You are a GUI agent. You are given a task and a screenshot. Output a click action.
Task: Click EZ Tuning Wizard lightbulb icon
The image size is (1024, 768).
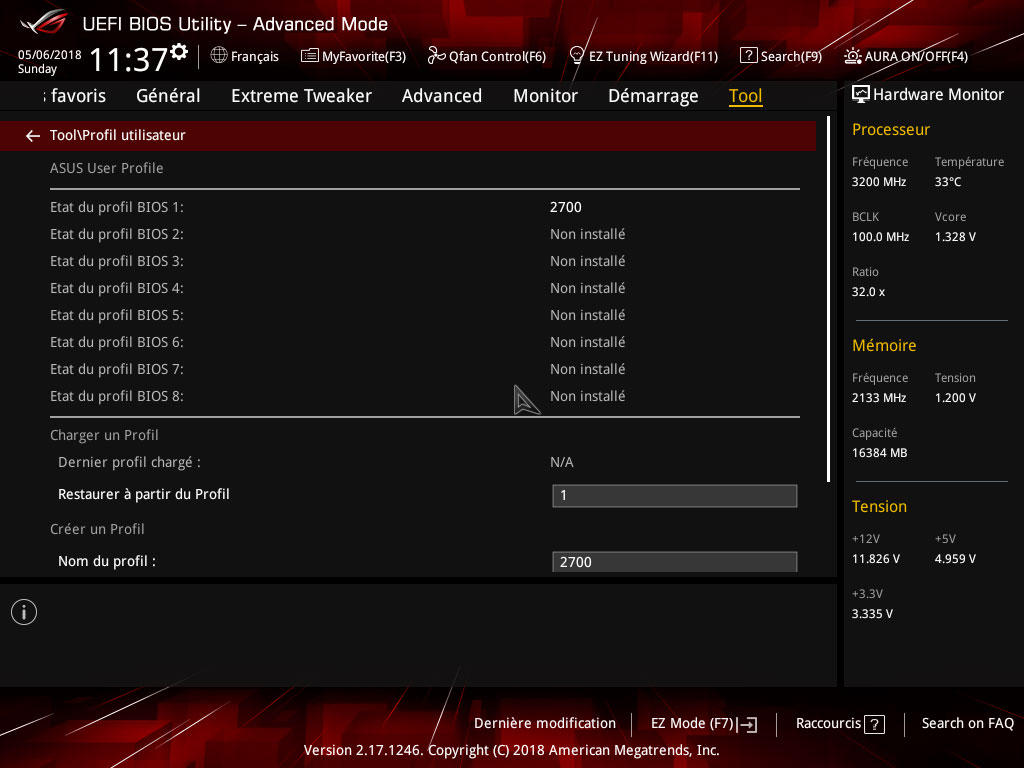[577, 56]
